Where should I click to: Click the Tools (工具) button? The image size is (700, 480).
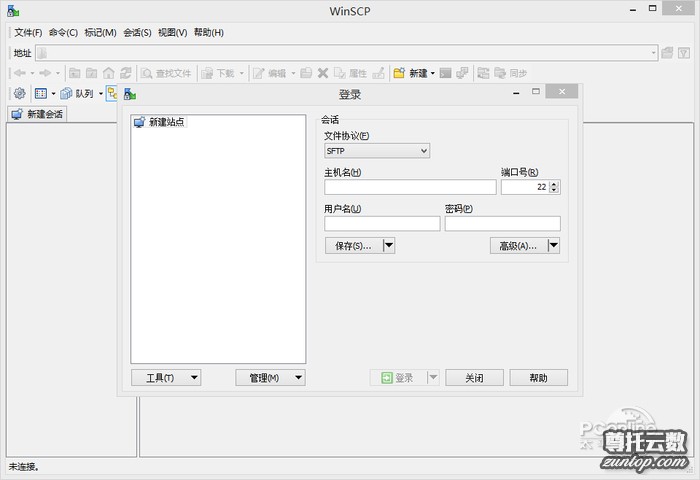tap(166, 378)
